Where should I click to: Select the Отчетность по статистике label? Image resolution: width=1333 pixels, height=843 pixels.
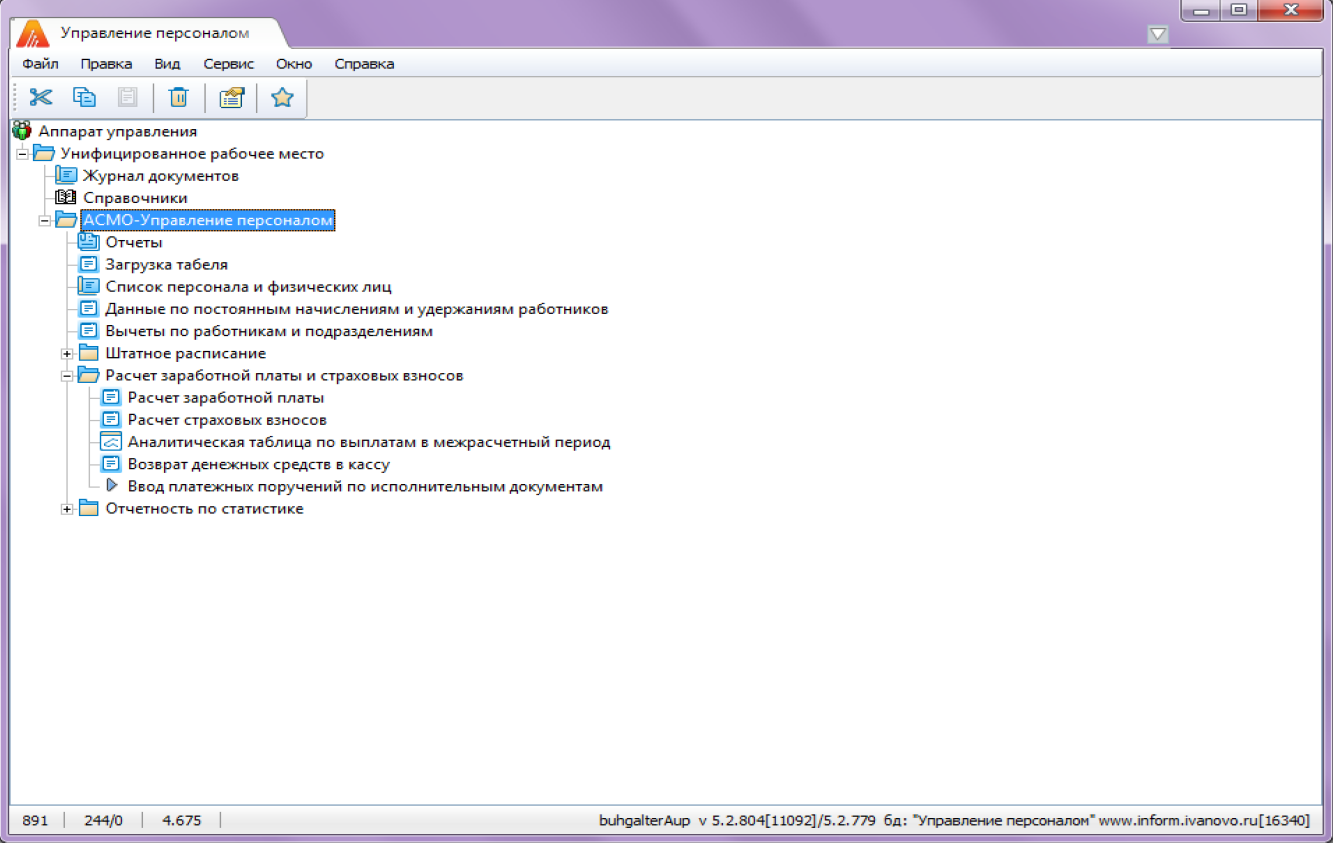(x=204, y=508)
